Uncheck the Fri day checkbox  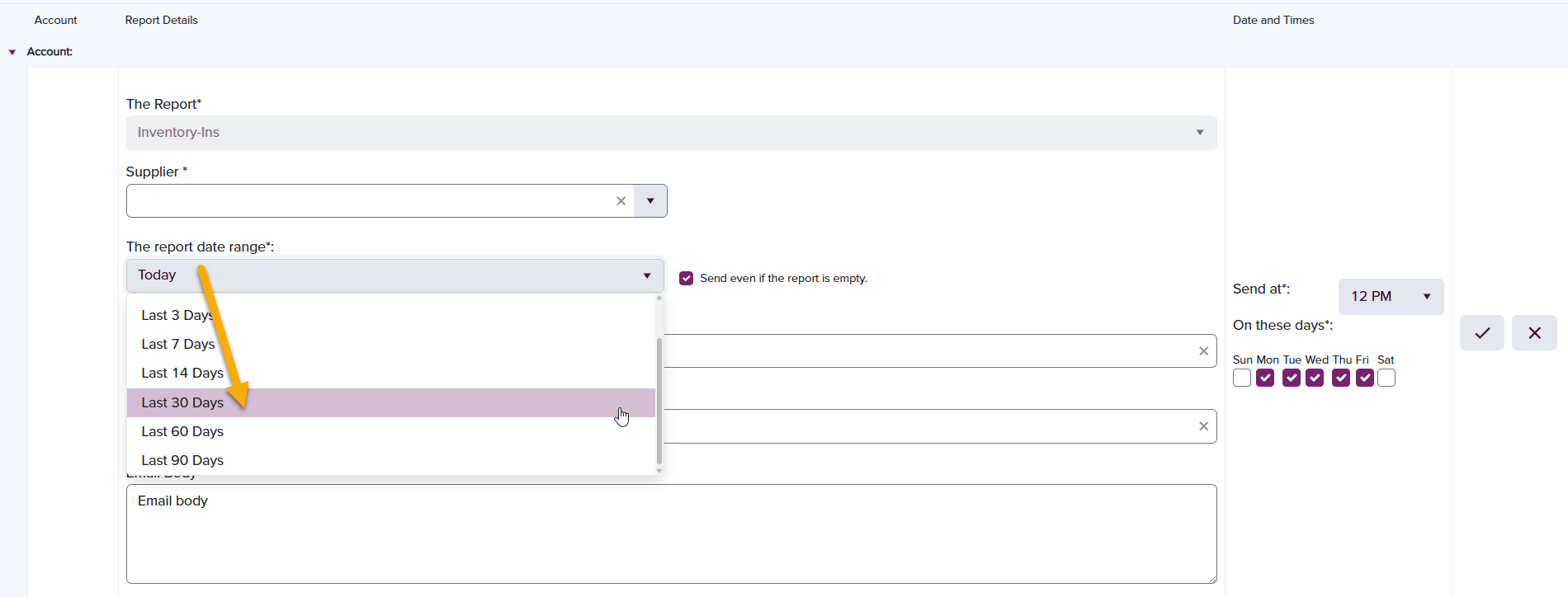(x=1365, y=378)
